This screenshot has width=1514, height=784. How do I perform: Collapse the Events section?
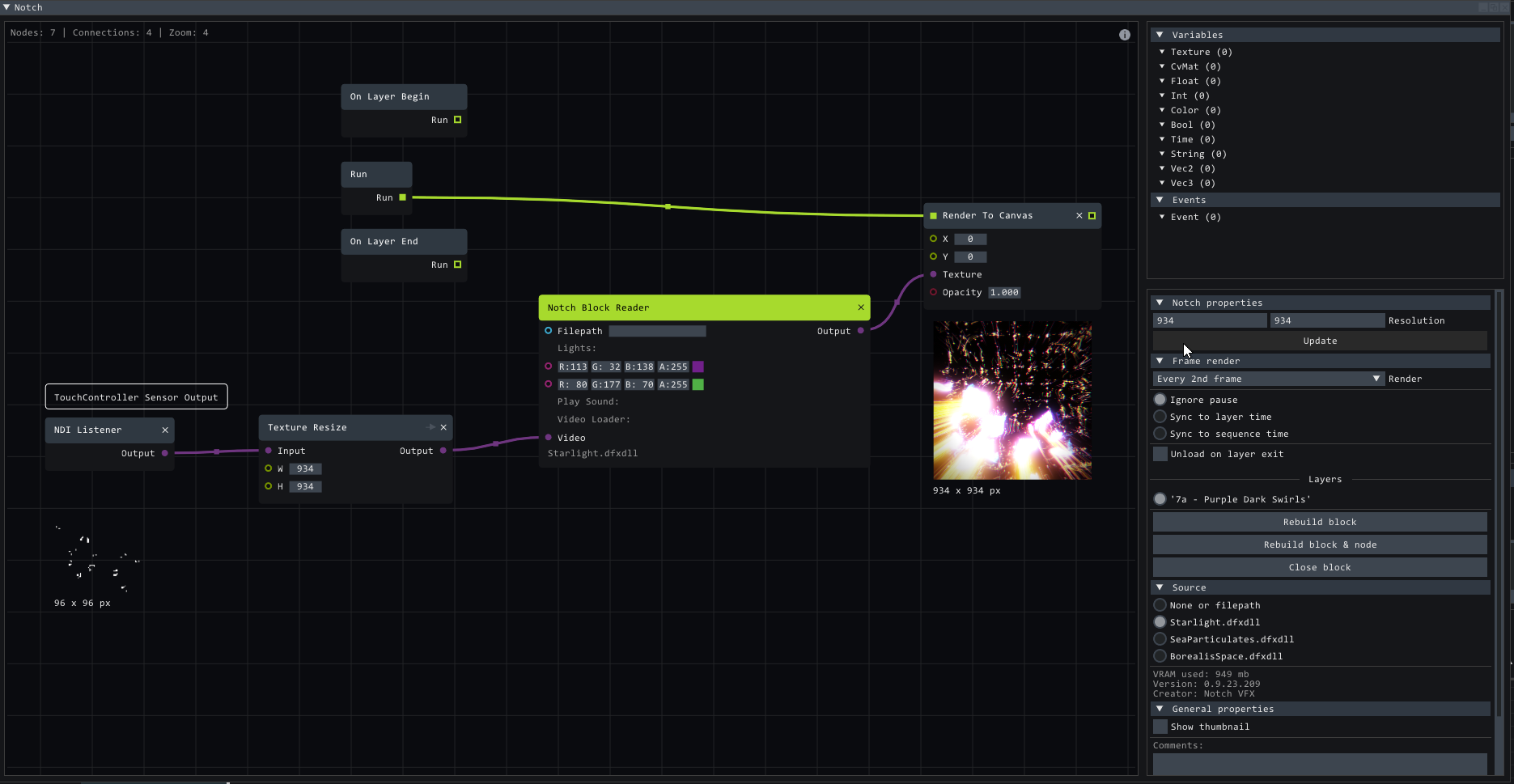pyautogui.click(x=1160, y=200)
